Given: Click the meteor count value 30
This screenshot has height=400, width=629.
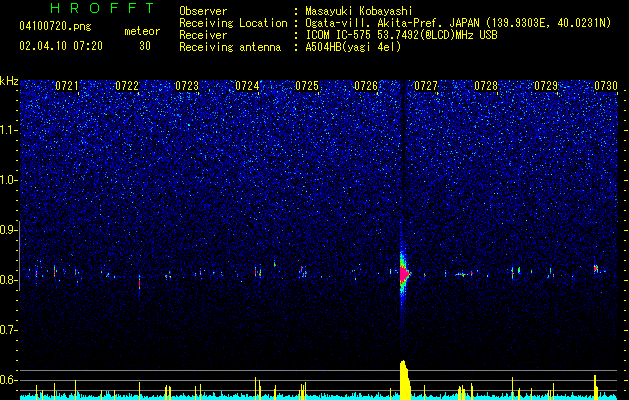Looking at the screenshot, I should (145, 46).
